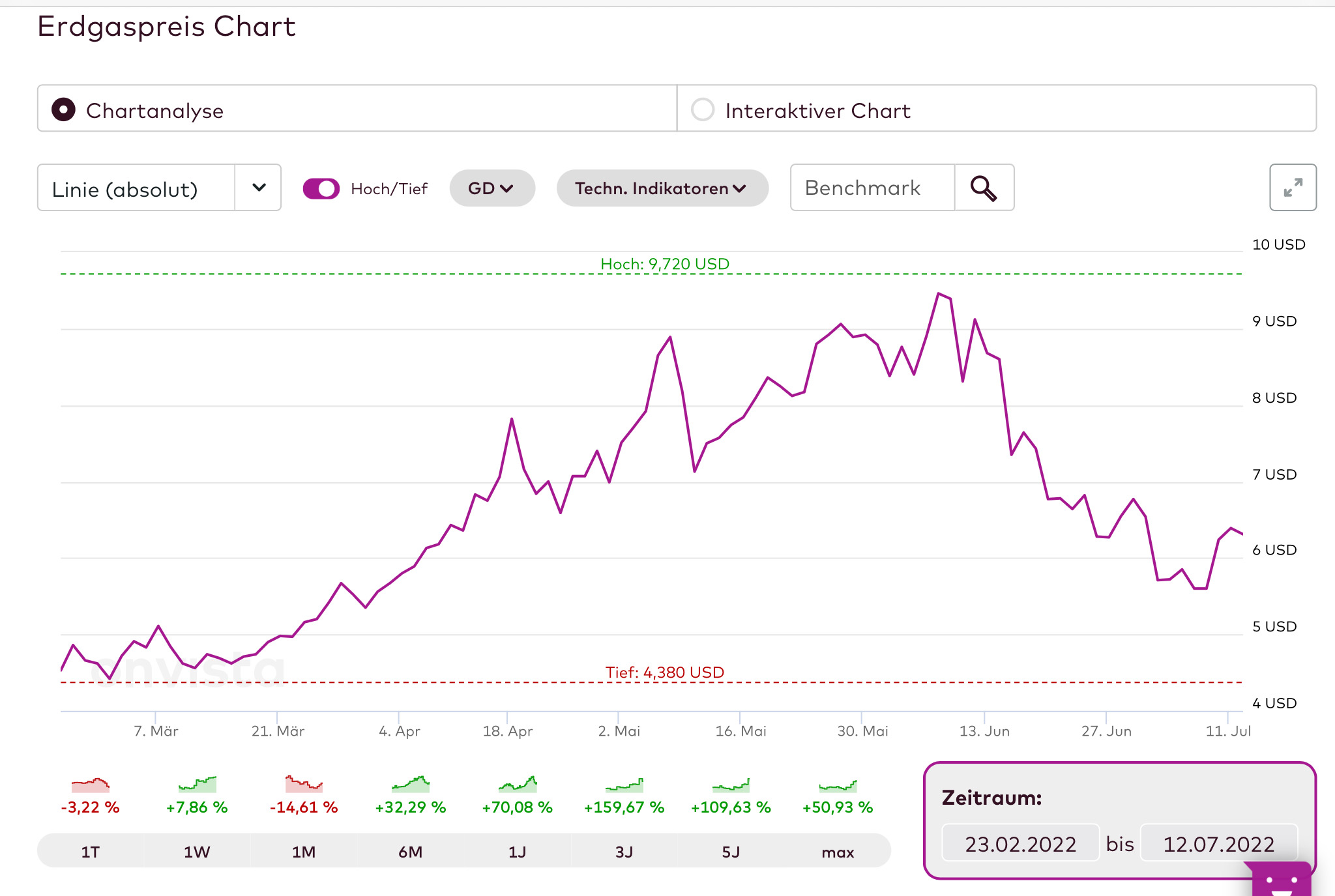Click the 1T mini sparkline chart
Image resolution: width=1335 pixels, height=896 pixels.
point(91,784)
